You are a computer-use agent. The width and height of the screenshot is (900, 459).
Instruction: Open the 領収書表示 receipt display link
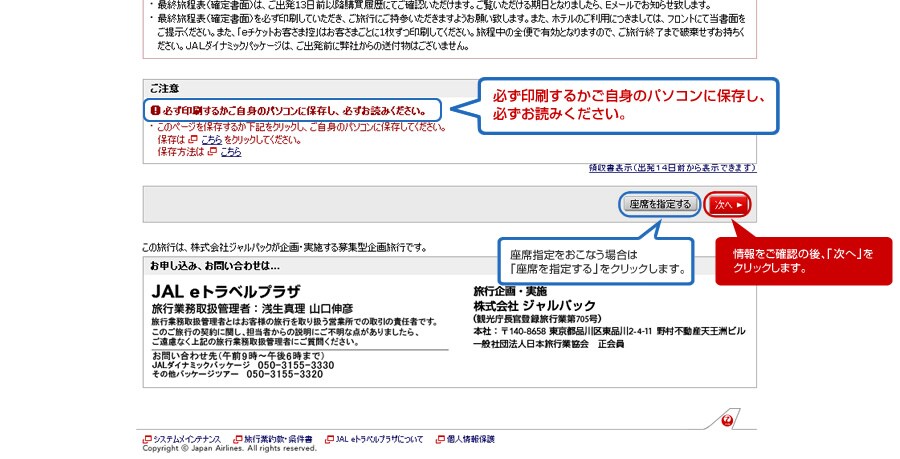click(673, 168)
